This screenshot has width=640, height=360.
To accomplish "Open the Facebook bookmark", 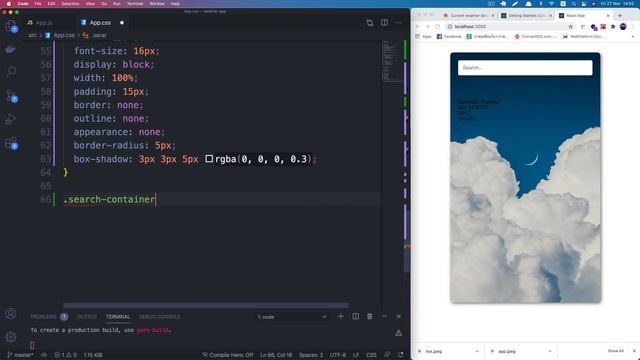I will pyautogui.click(x=449, y=36).
